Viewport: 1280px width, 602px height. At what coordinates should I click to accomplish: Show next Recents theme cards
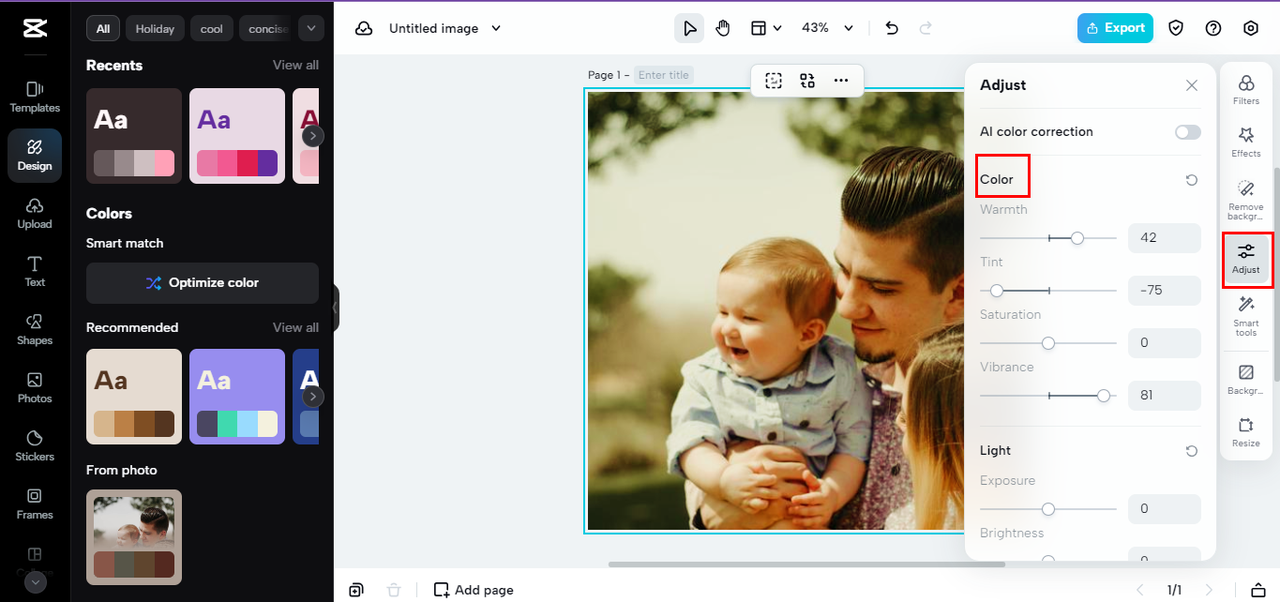point(313,136)
